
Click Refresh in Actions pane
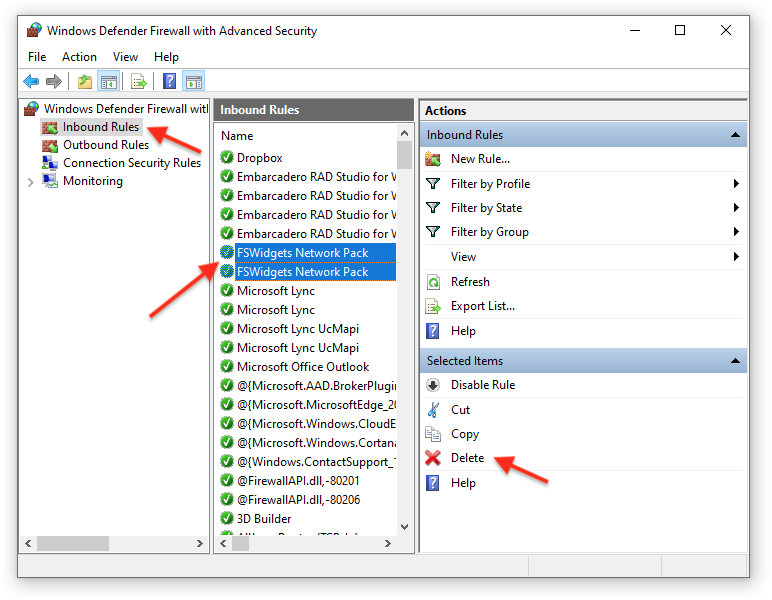pos(470,282)
